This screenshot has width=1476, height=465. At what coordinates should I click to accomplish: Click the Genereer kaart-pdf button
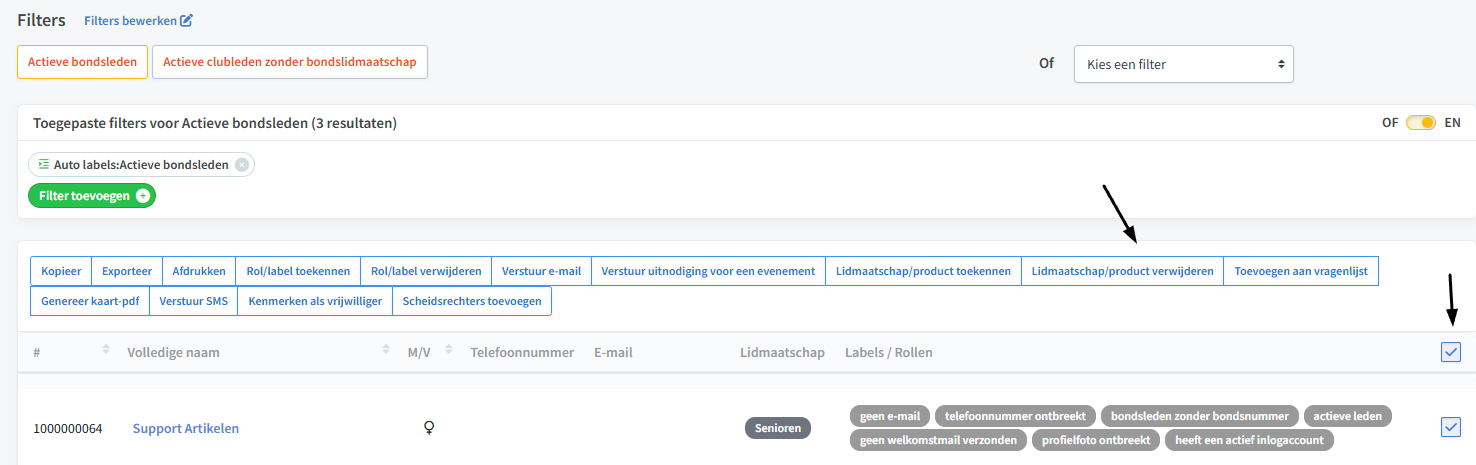coord(90,301)
